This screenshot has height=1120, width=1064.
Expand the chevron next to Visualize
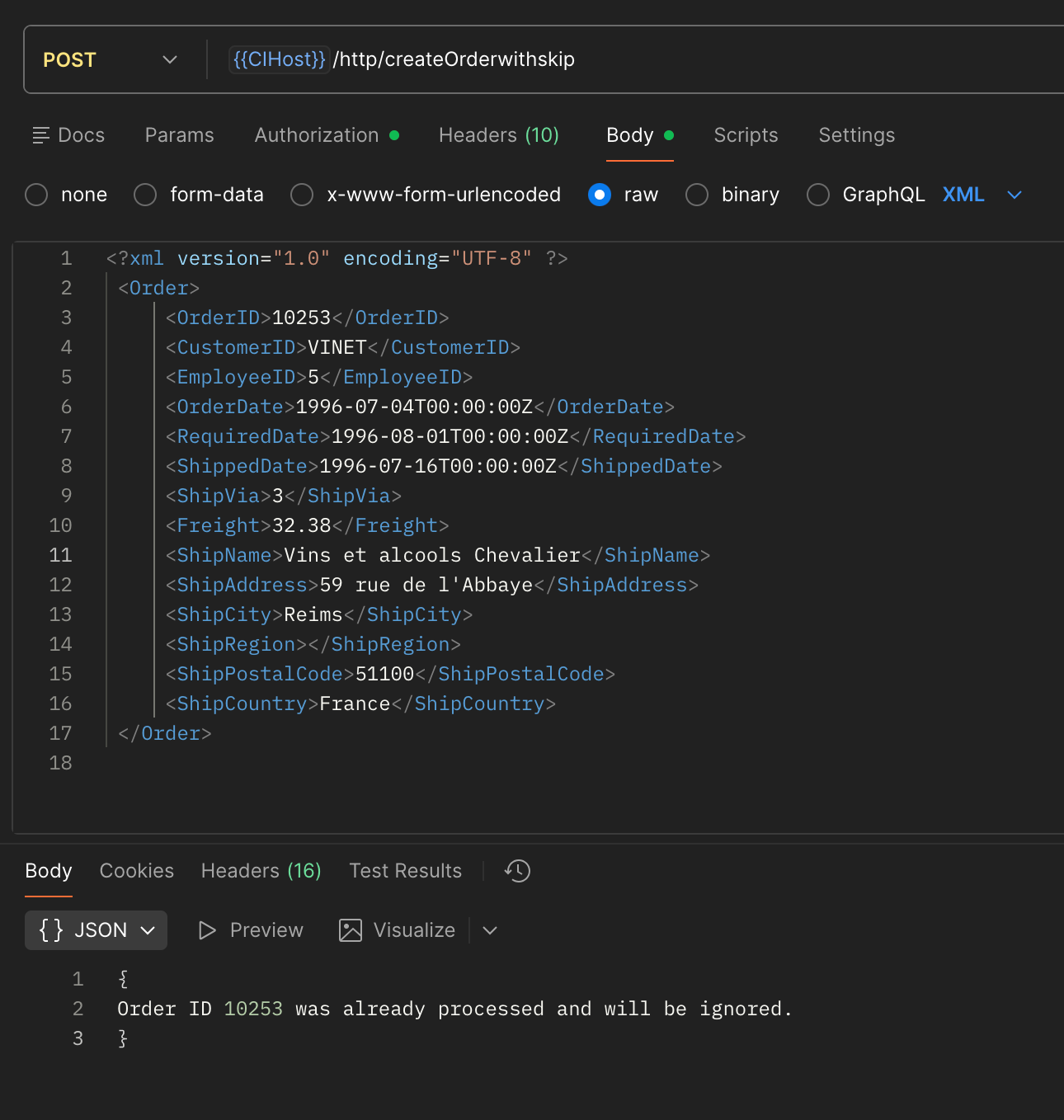[489, 929]
